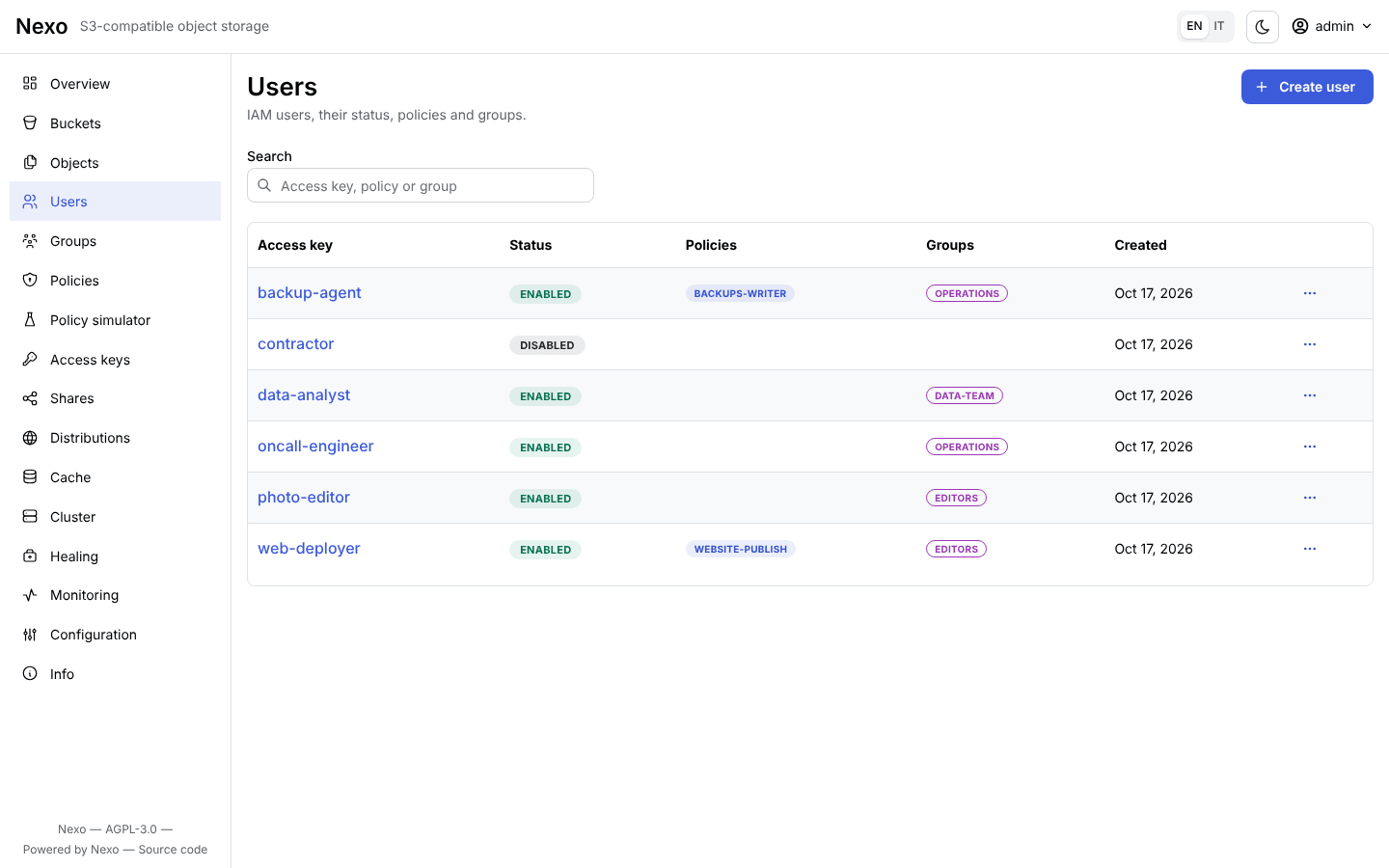This screenshot has height=868, width=1389.
Task: Click the Buckets bucket icon
Action: [30, 123]
